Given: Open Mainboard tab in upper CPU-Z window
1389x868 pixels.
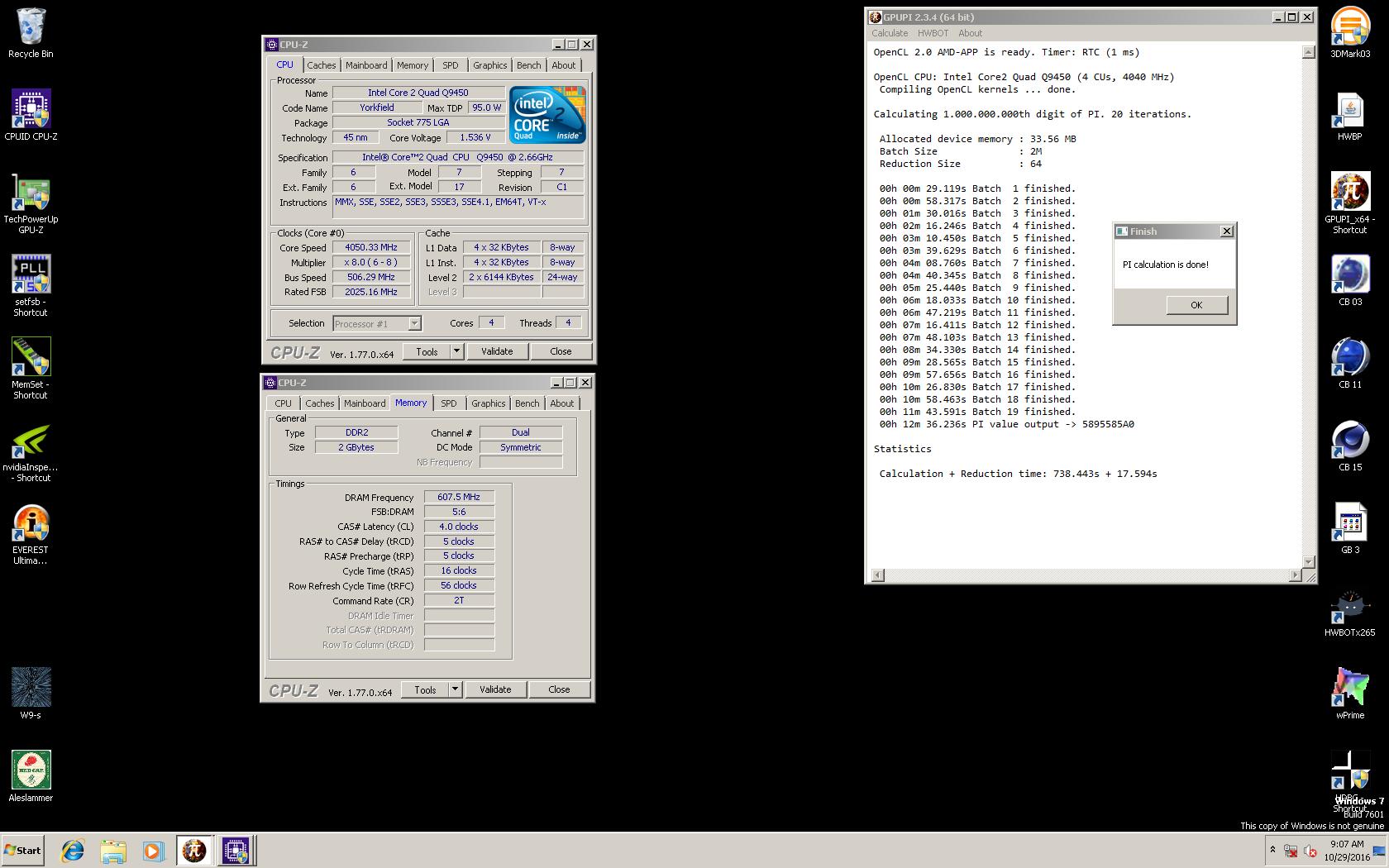Looking at the screenshot, I should tap(366, 65).
